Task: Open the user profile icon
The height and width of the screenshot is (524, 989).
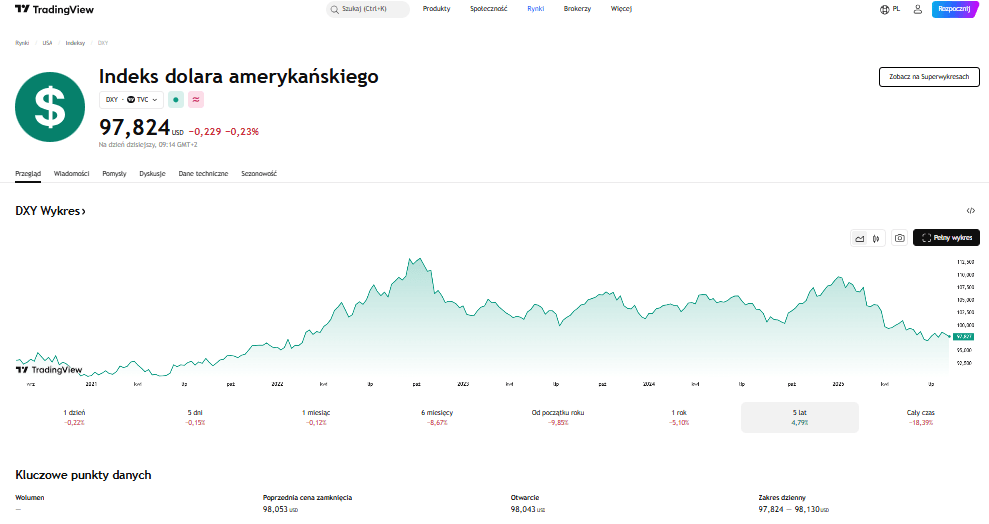Action: [918, 9]
